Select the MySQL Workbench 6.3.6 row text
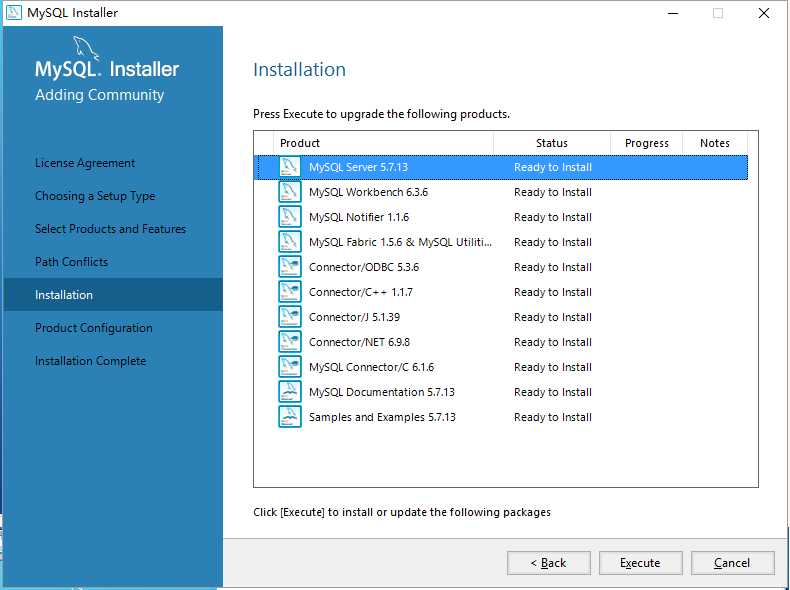790x590 pixels. pyautogui.click(x=368, y=192)
